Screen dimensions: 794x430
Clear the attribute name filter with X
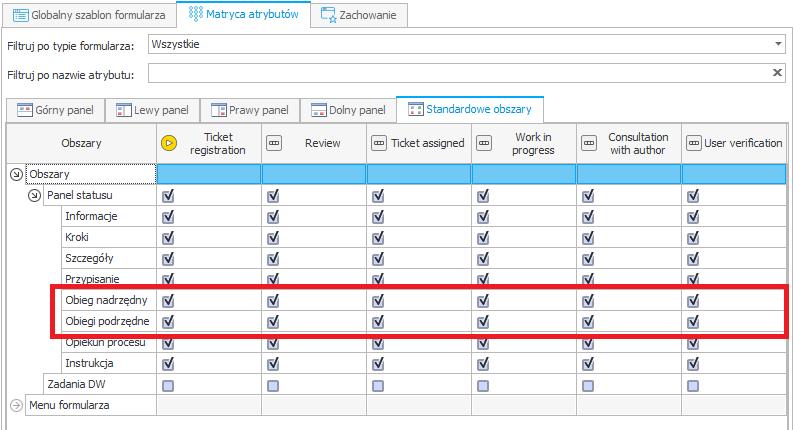tap(777, 73)
